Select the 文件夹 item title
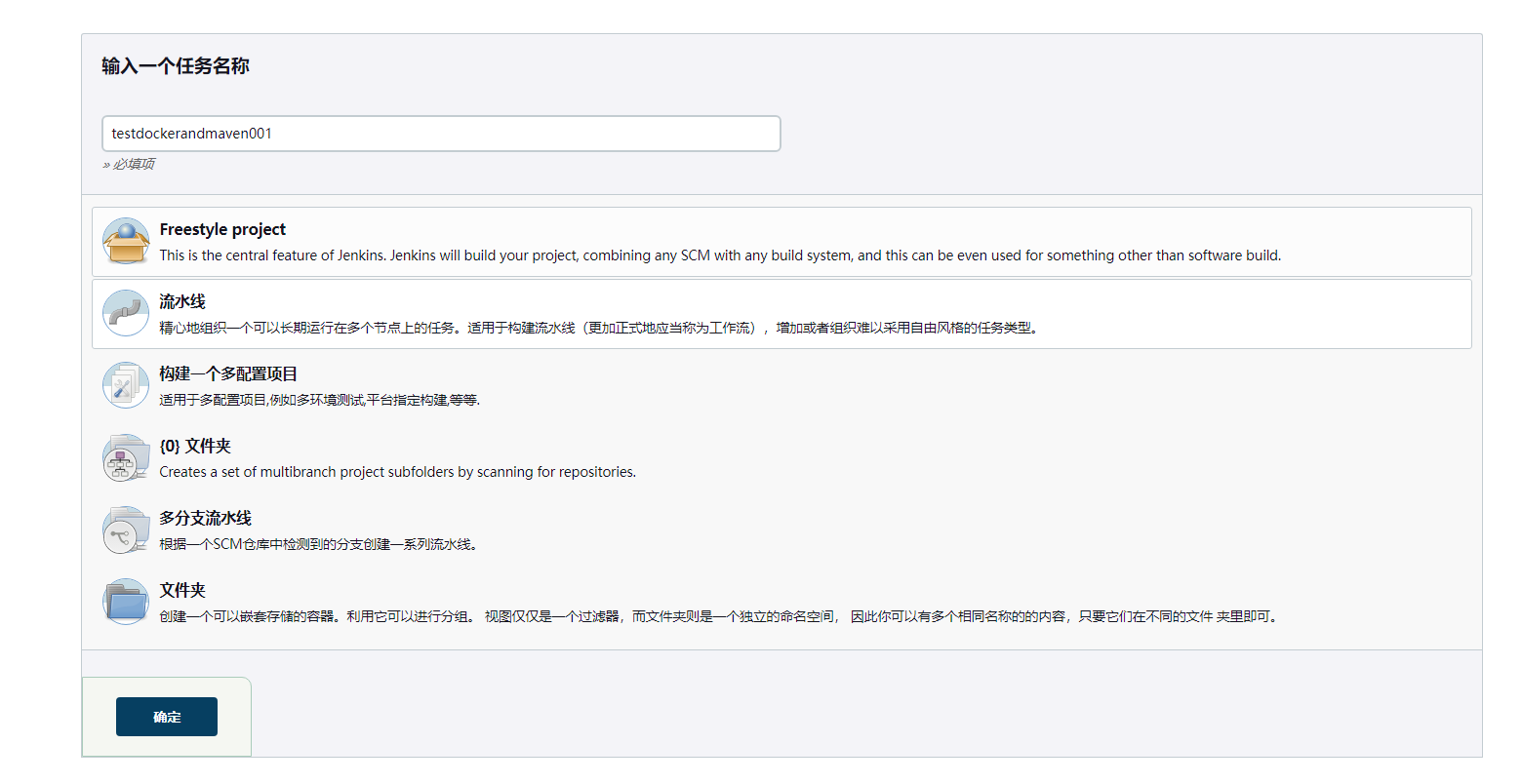This screenshot has width=1522, height=784. pos(182,590)
